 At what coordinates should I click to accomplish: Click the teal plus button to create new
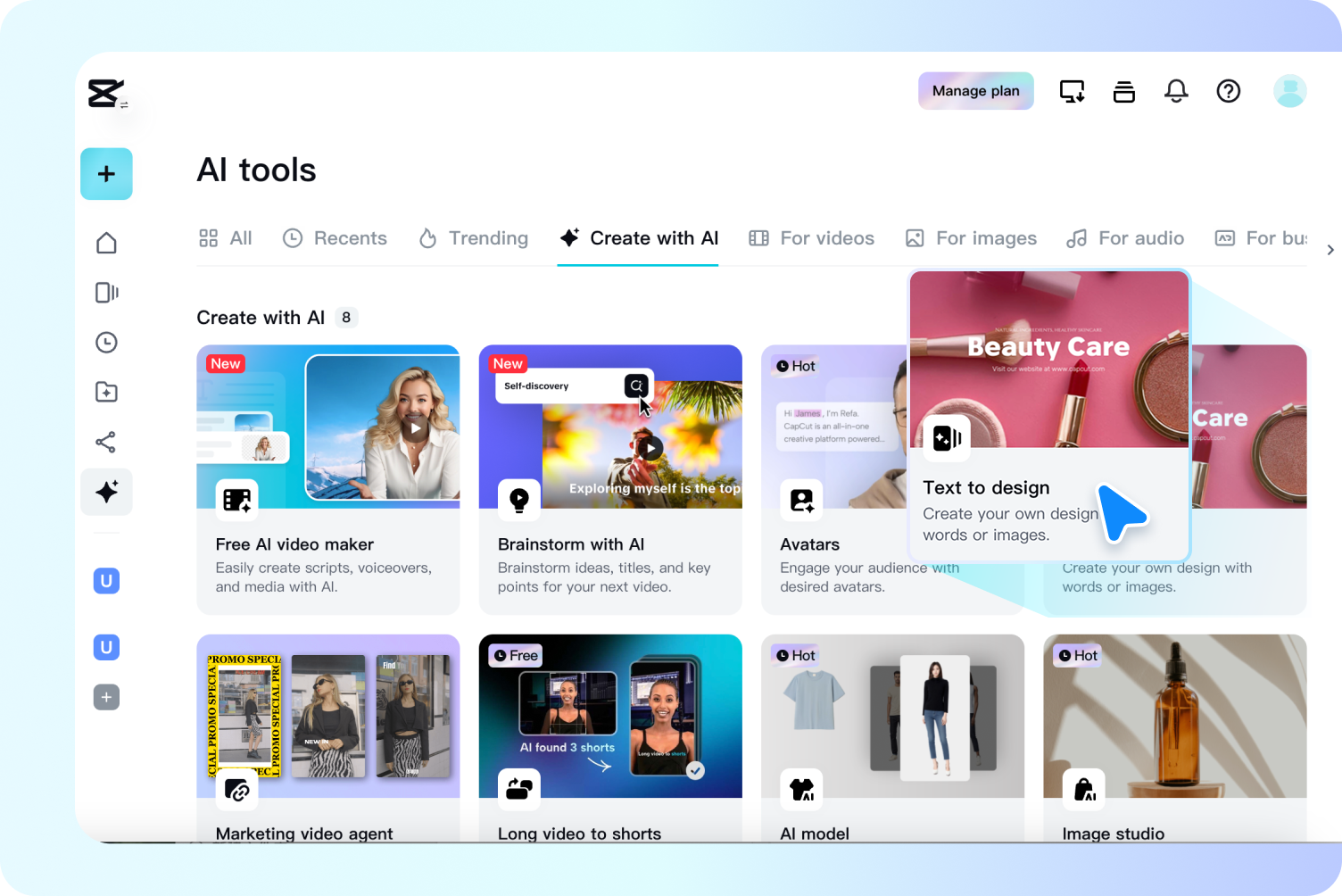coord(106,174)
